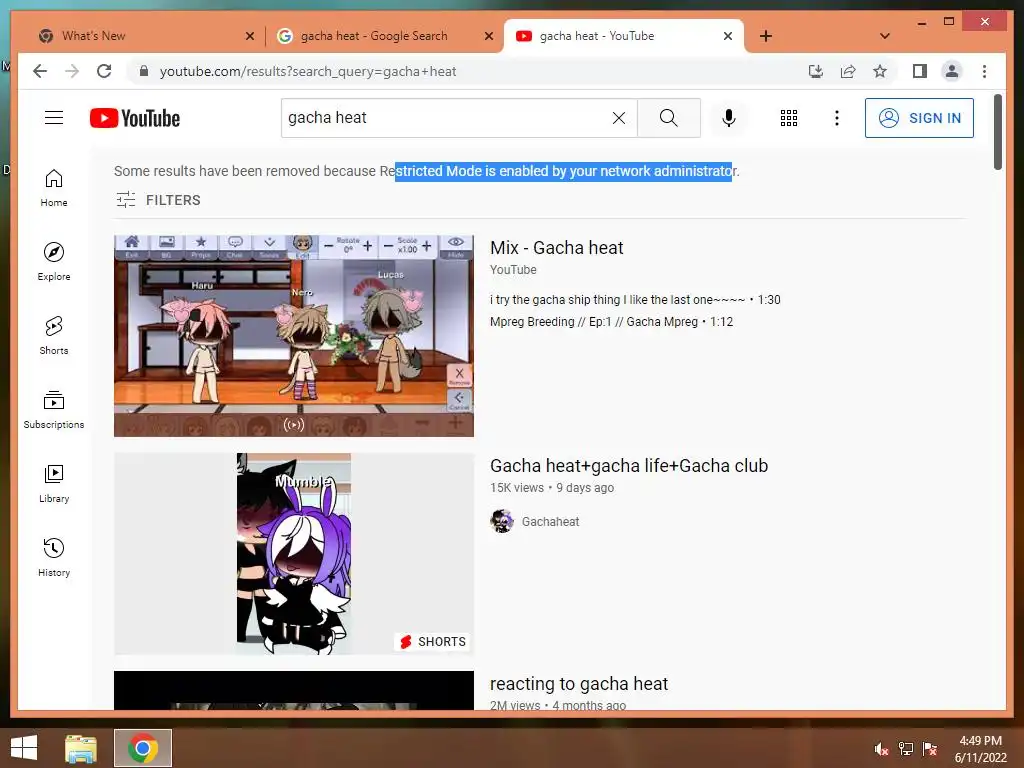Click the reacting to gacha heat thumbnail

pyautogui.click(x=294, y=690)
